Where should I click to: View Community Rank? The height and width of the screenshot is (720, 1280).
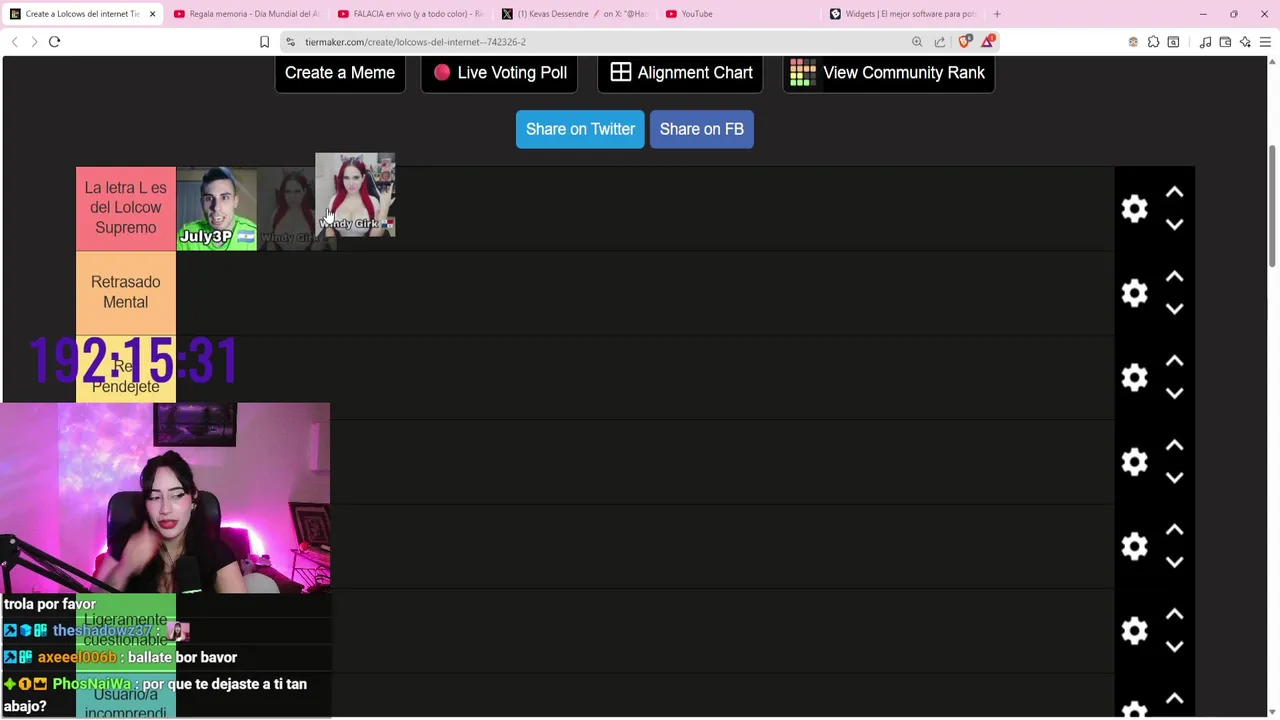tap(888, 73)
